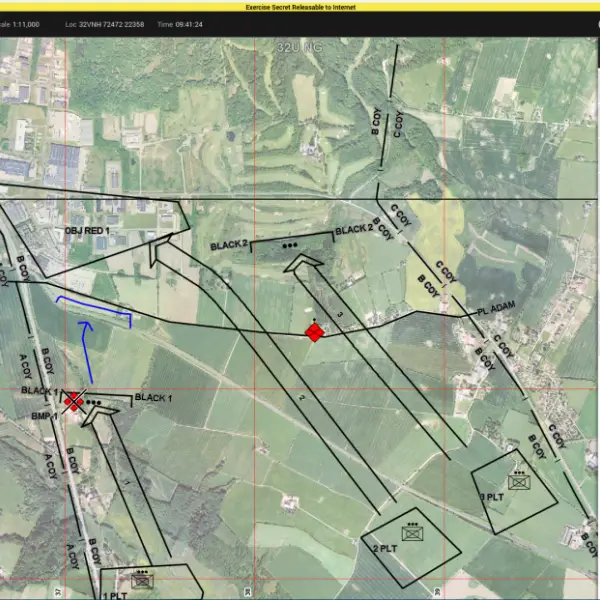This screenshot has width=600, height=600.
Task: Select the red hostile diamond on PL ADAM
Action: tap(314, 332)
